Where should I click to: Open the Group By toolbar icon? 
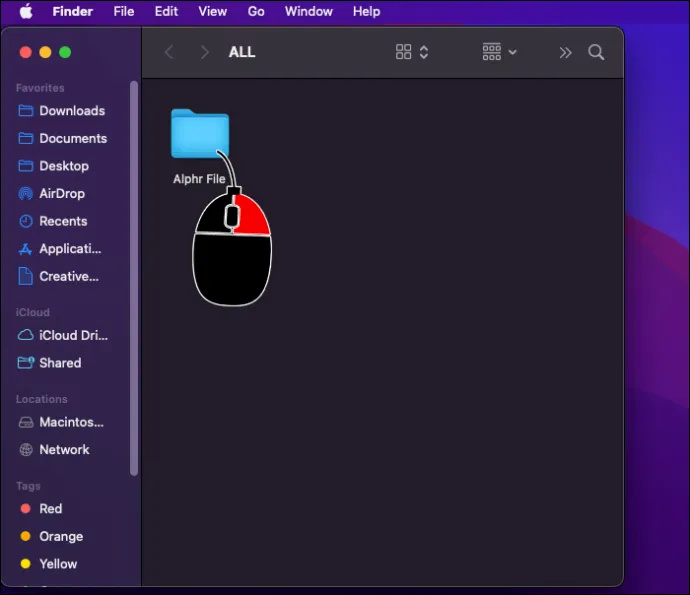[492, 52]
